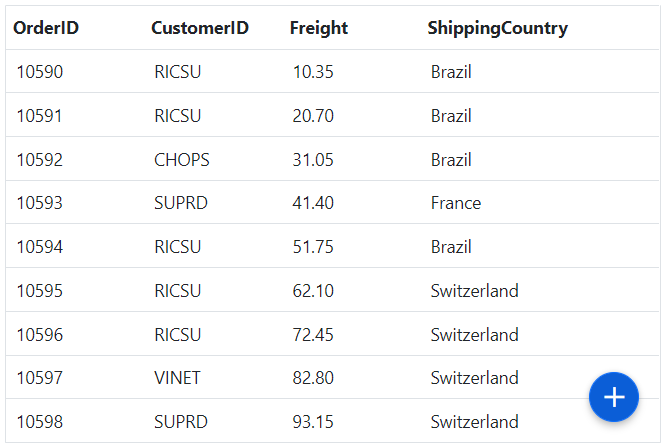Click customer VINET in row 10597
The image size is (666, 448).
[x=177, y=378]
